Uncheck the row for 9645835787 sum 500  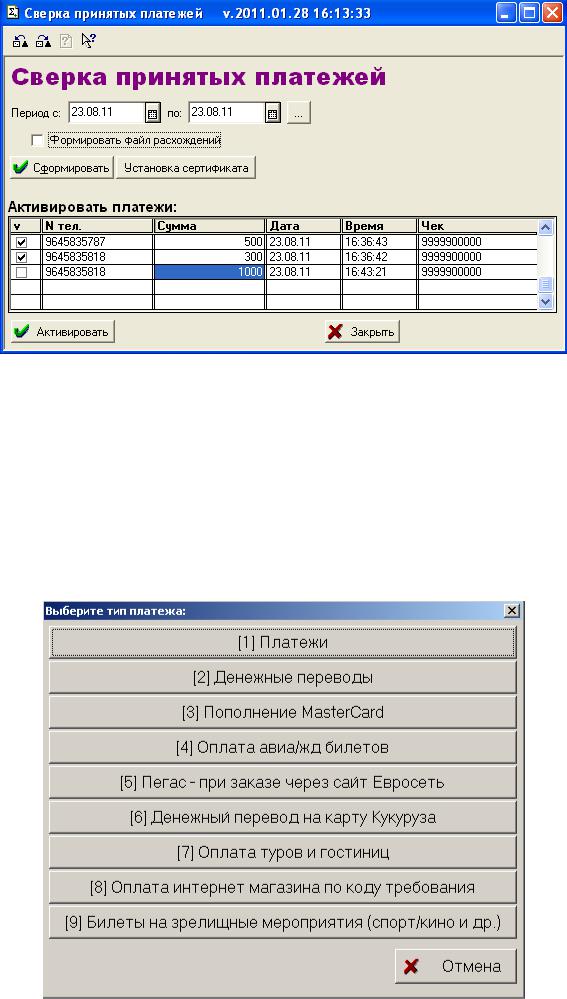21,242
